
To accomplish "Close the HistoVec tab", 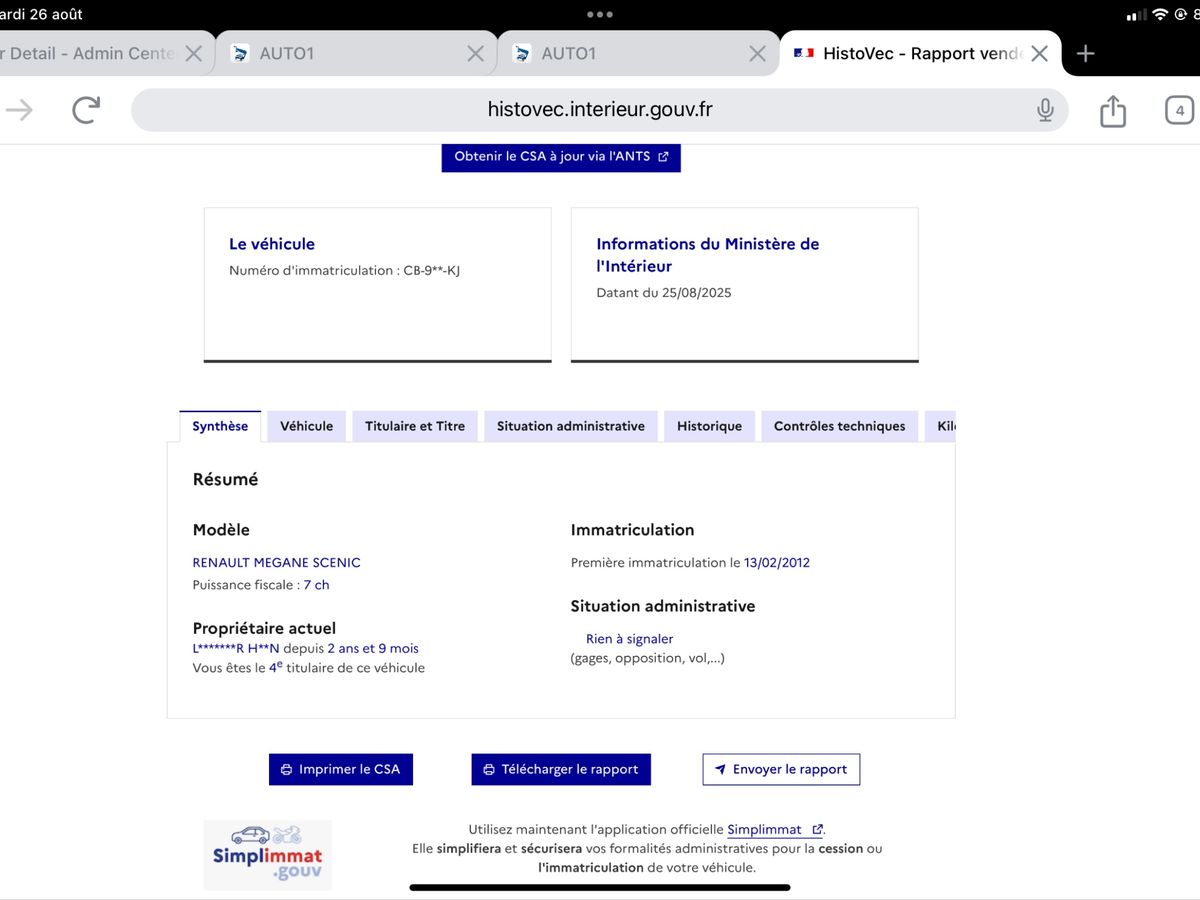I will [1040, 54].
